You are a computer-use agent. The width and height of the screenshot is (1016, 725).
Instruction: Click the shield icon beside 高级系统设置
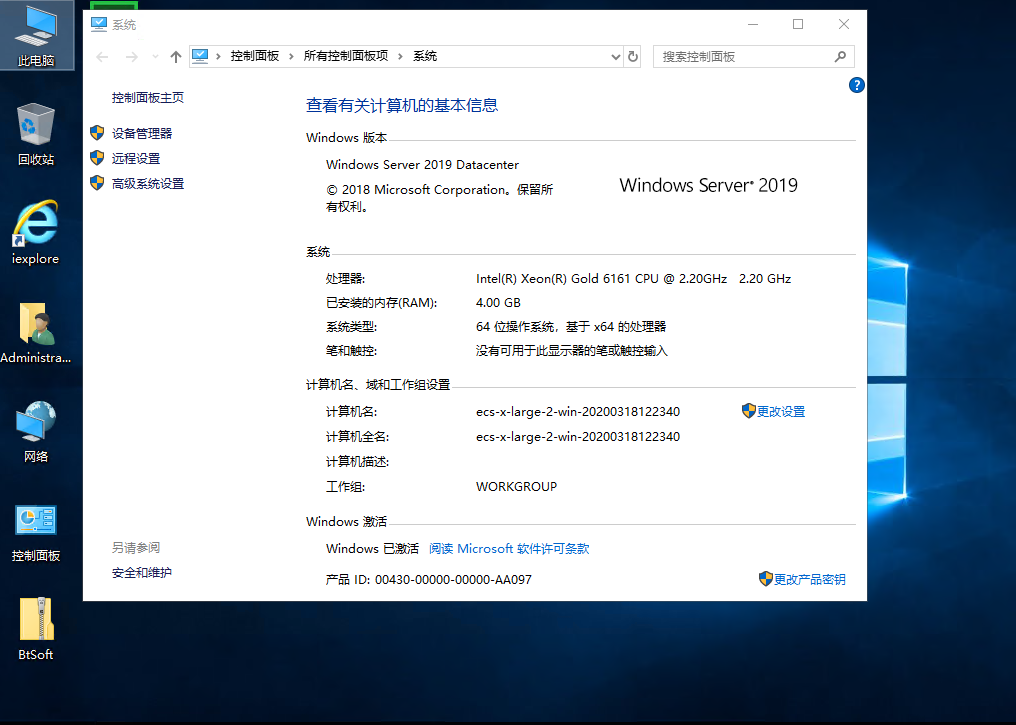click(x=97, y=183)
